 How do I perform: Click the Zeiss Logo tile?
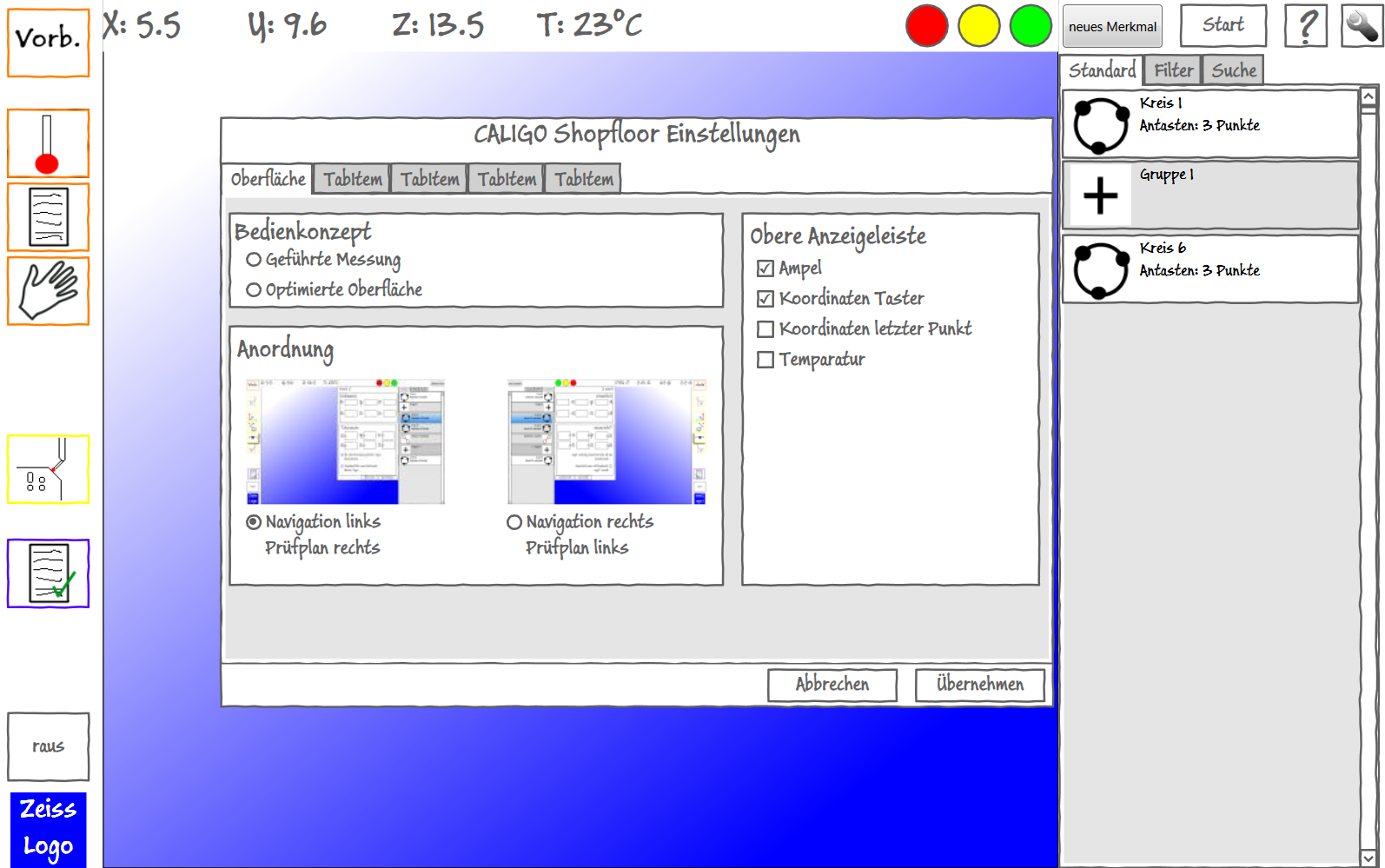pos(49,830)
